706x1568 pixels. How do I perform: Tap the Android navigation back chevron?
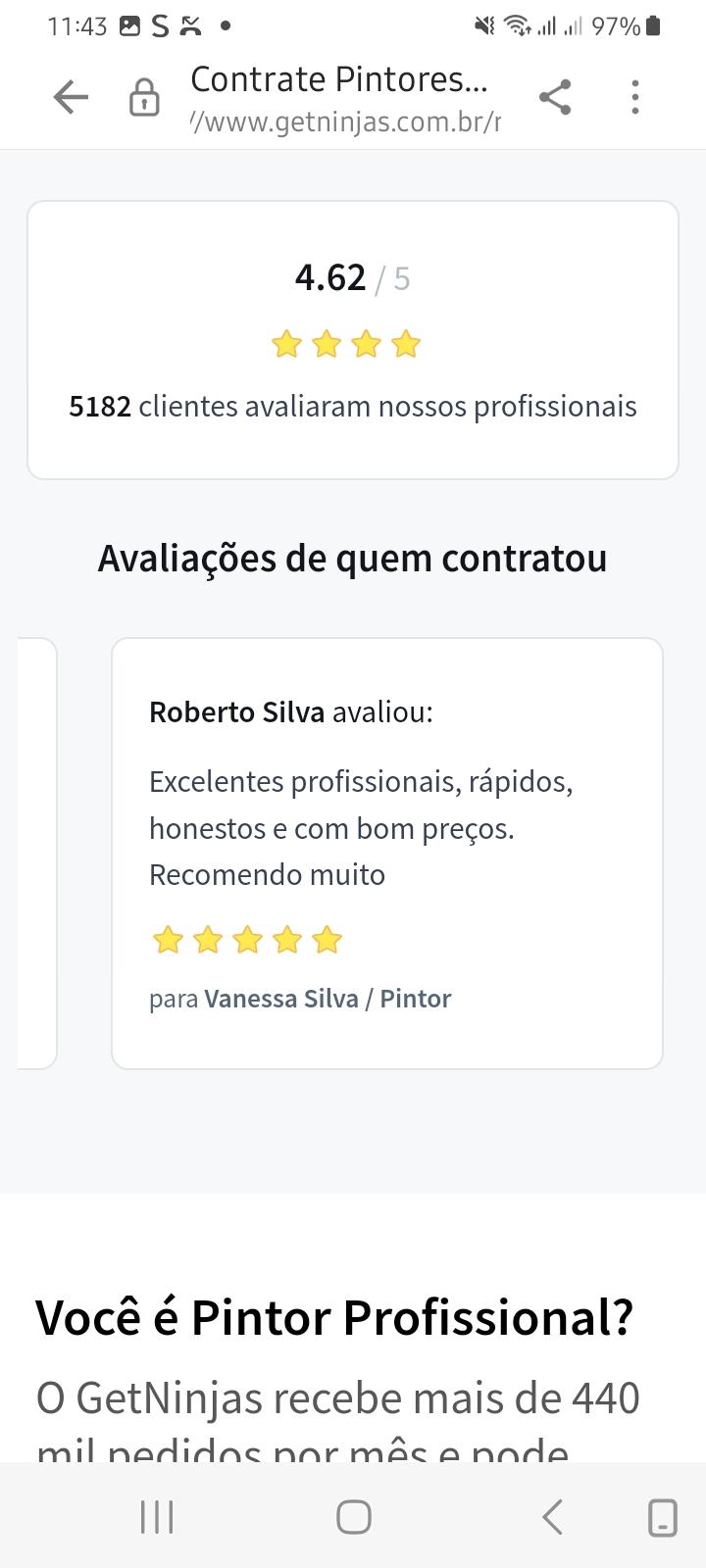pos(552,1517)
